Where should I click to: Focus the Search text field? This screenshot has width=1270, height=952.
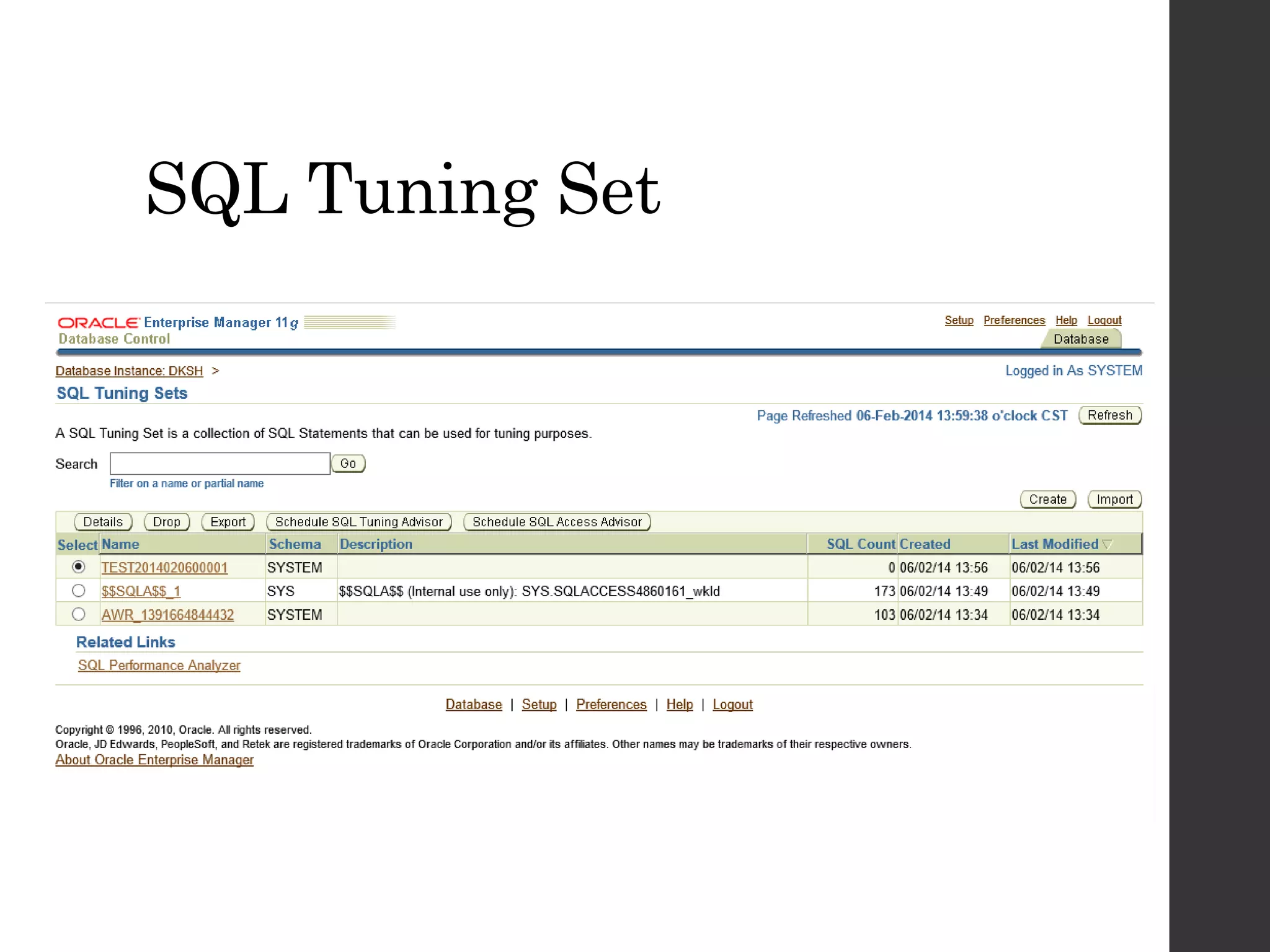point(220,464)
